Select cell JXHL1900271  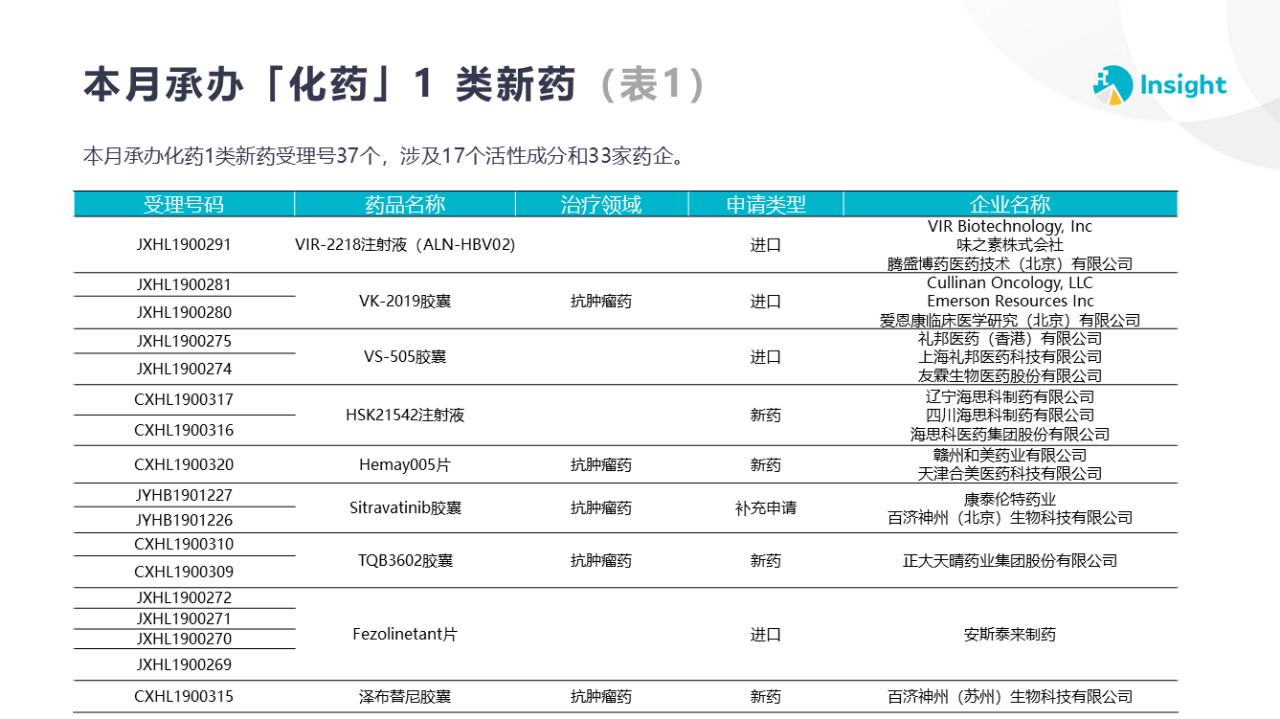coord(184,619)
